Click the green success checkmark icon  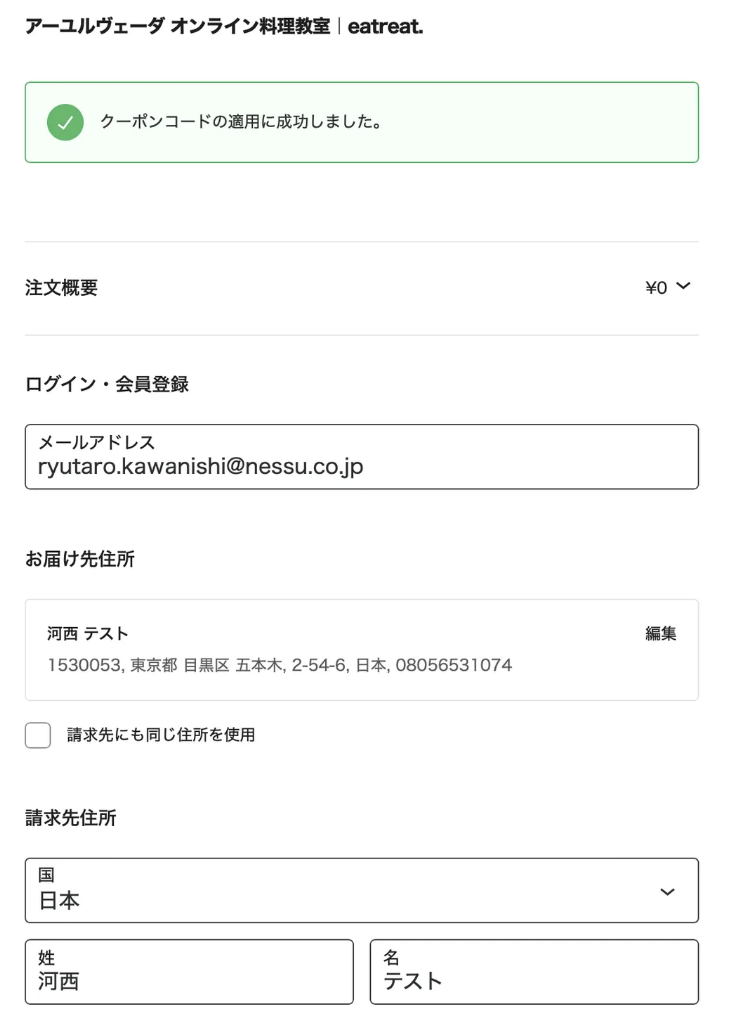click(65, 123)
